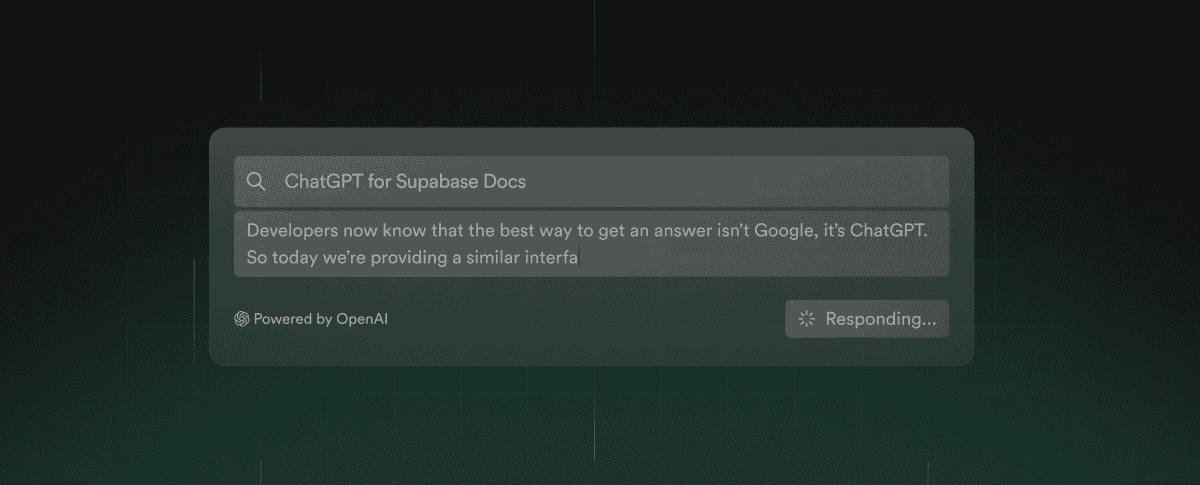Click the blank modal area between the footer items
1200x485 pixels.
pos(586,319)
